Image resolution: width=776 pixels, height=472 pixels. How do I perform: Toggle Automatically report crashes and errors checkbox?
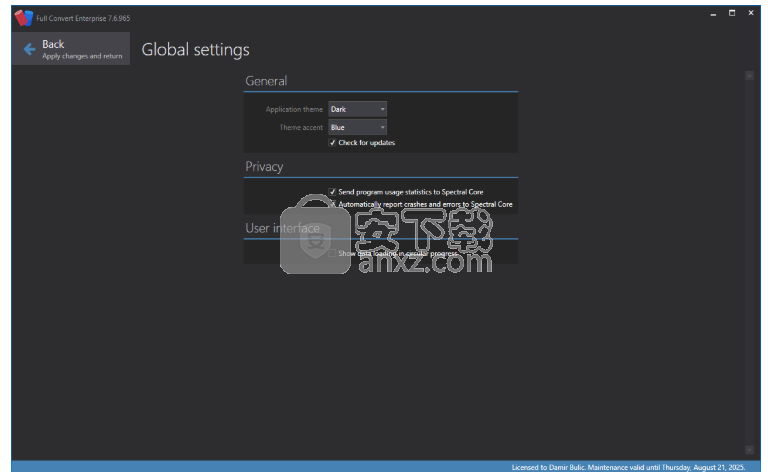(333, 204)
